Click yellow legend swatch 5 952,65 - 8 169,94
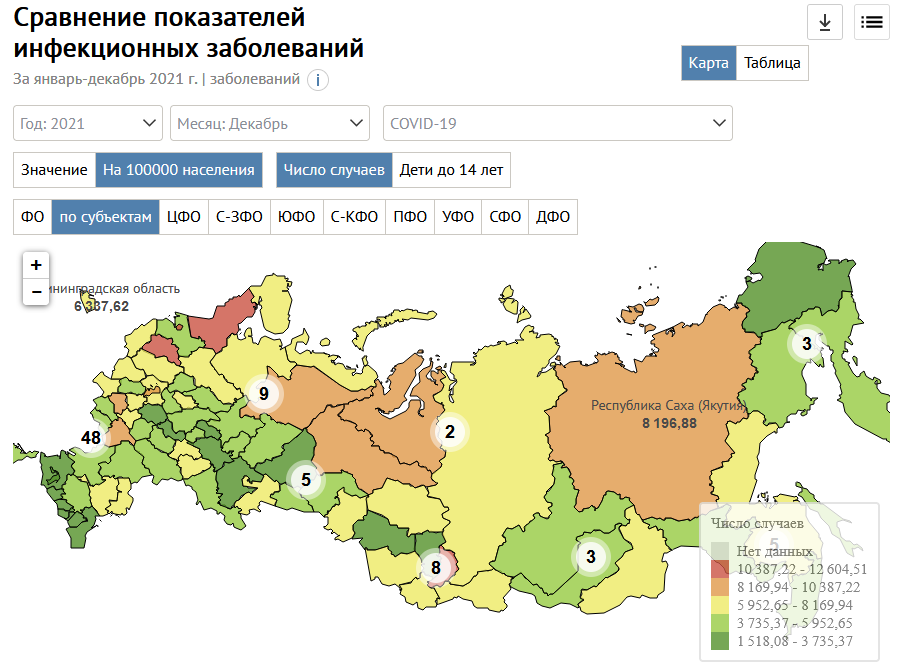This screenshot has width=908, height=667. click(720, 605)
